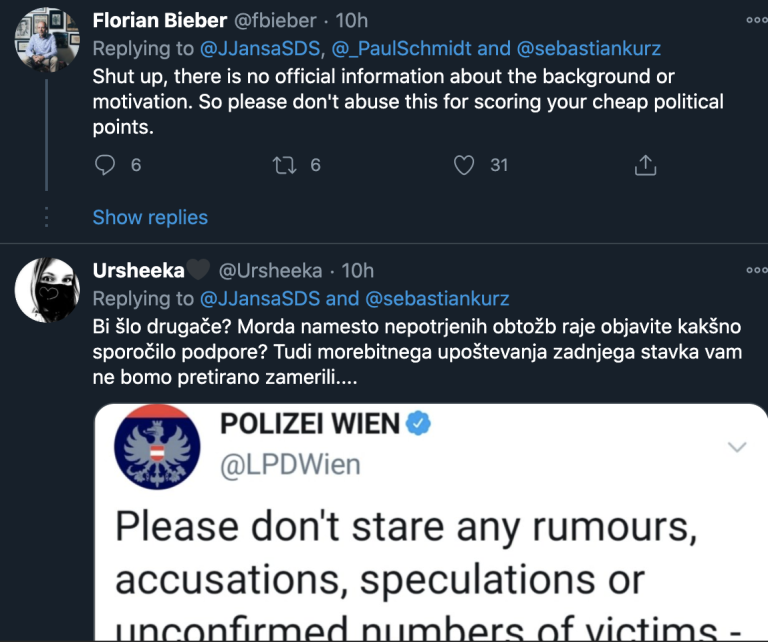Share Florian Bieber's tweet
Image resolution: width=768 pixels, height=642 pixels.
(646, 165)
